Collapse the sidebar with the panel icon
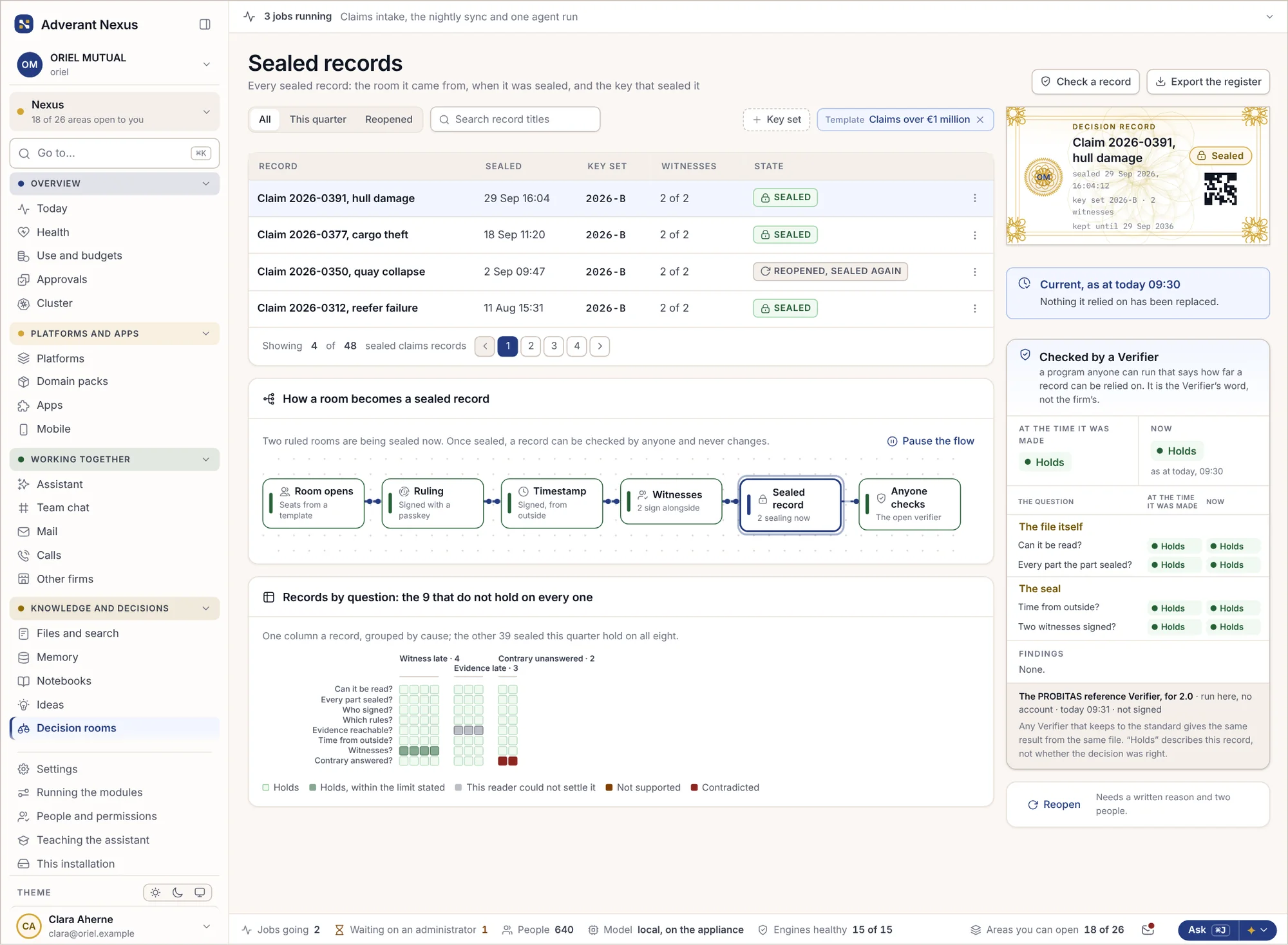Viewport: 1288px width, 945px height. (205, 24)
